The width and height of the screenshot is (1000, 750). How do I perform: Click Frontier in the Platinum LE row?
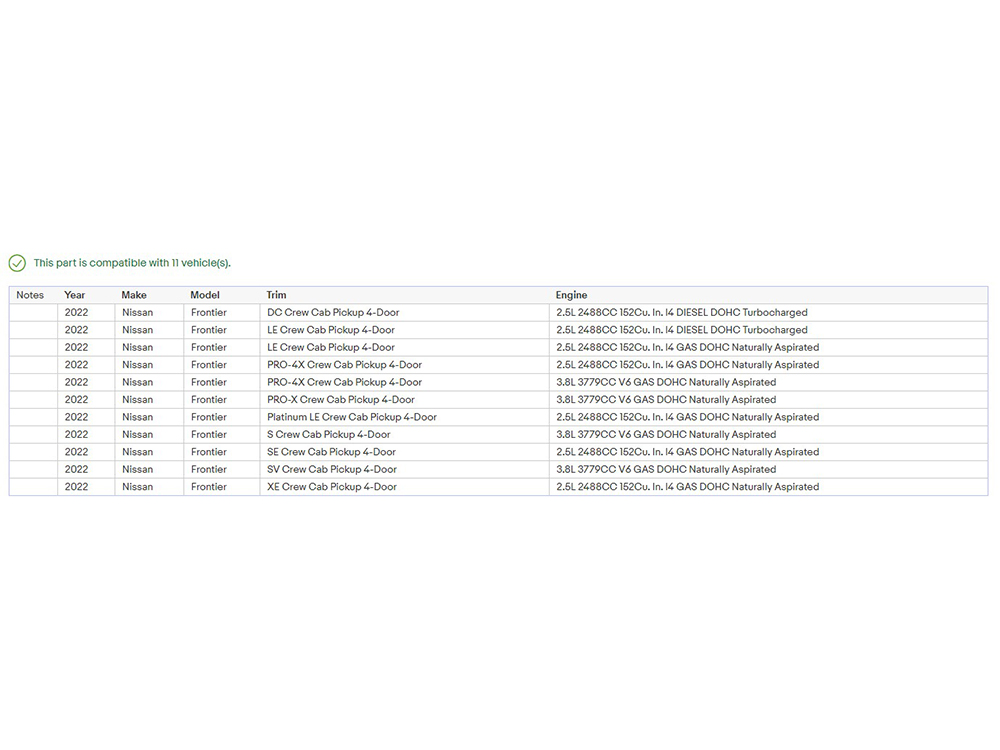tap(209, 417)
